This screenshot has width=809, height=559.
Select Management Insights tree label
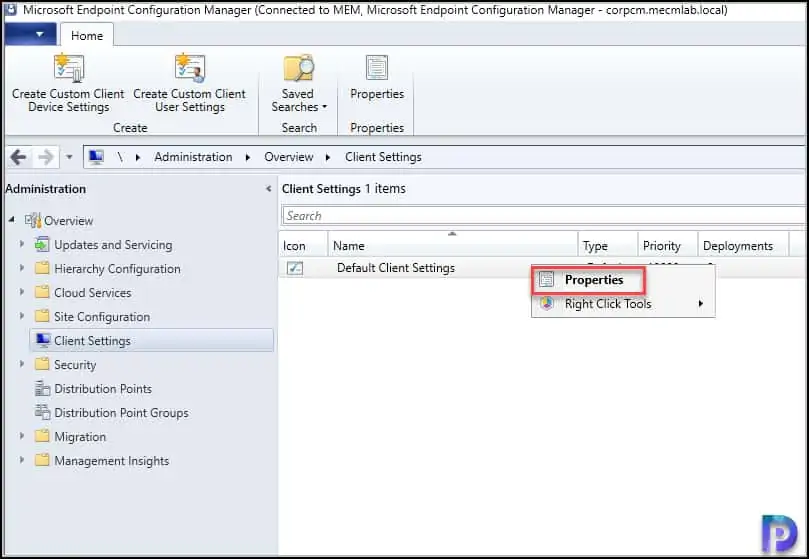(x=111, y=460)
